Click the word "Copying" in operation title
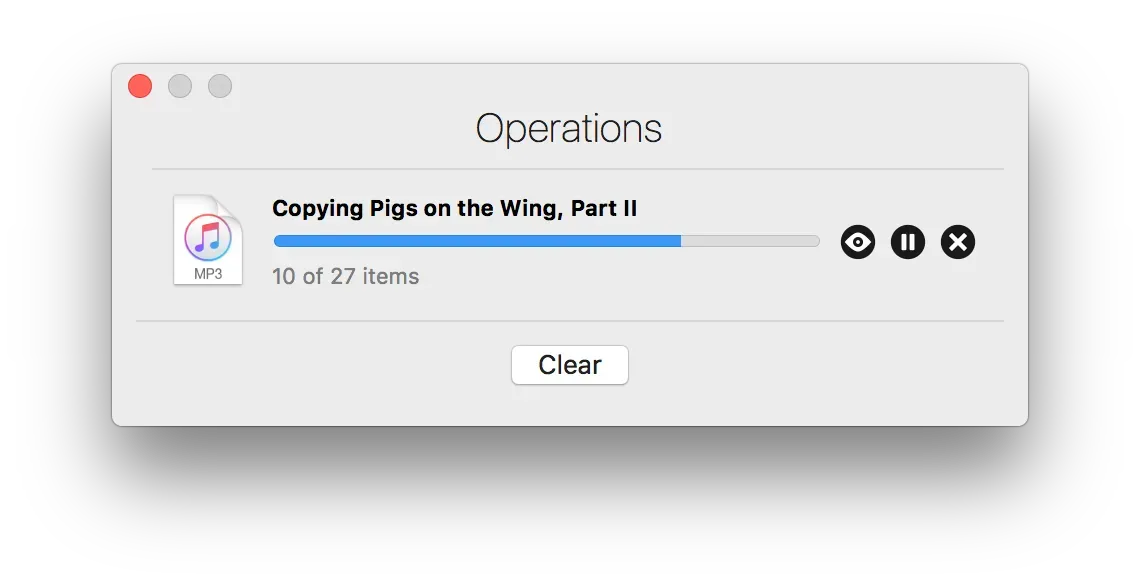Viewport: 1140px width, 586px height. pos(316,208)
